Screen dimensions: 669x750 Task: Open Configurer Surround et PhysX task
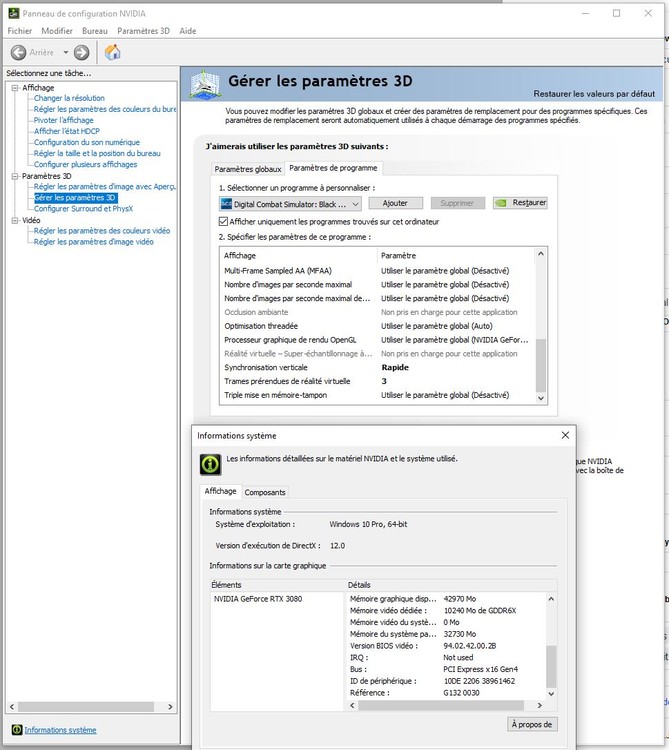tap(83, 209)
